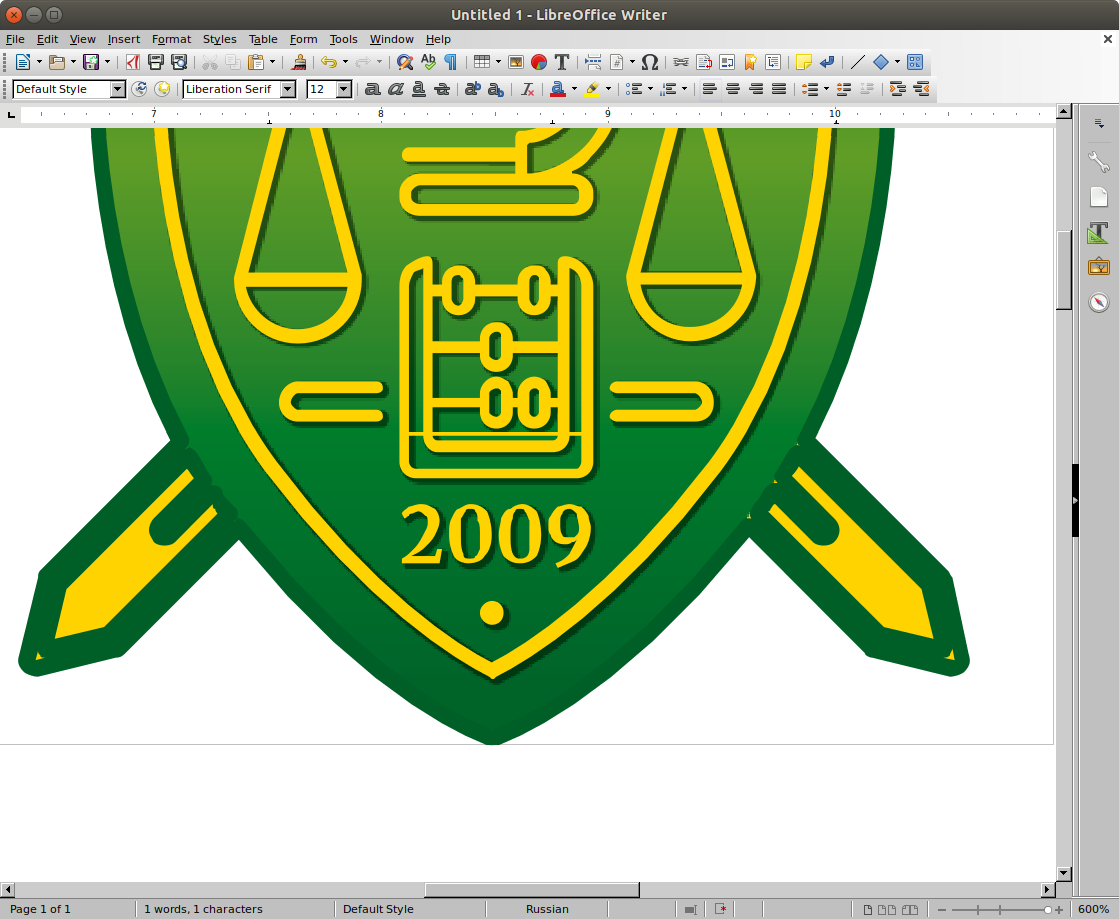The image size is (1119, 919).
Task: Click the Basic Shapes diamond icon
Action: point(881,62)
